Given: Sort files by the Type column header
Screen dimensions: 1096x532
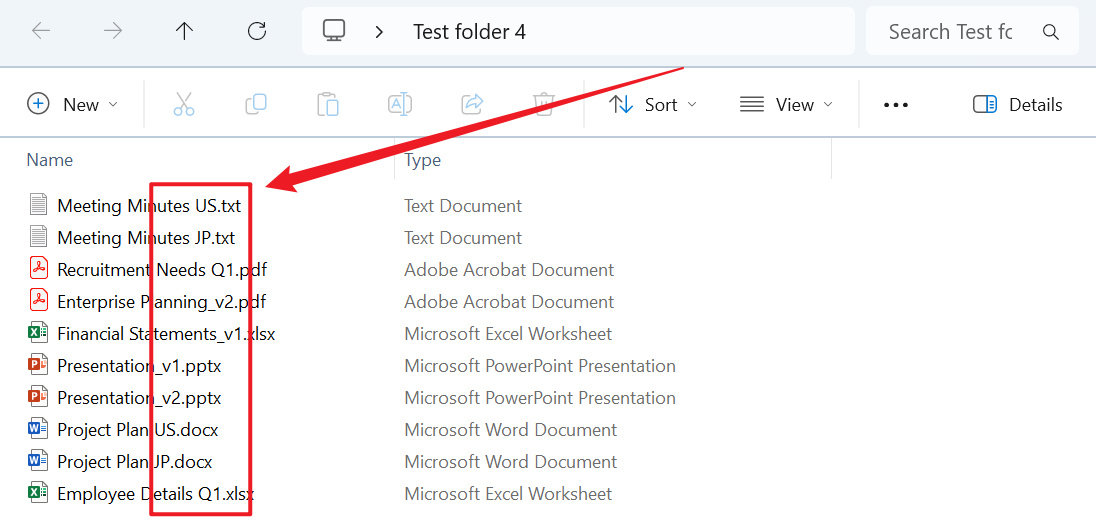Looking at the screenshot, I should (423, 160).
